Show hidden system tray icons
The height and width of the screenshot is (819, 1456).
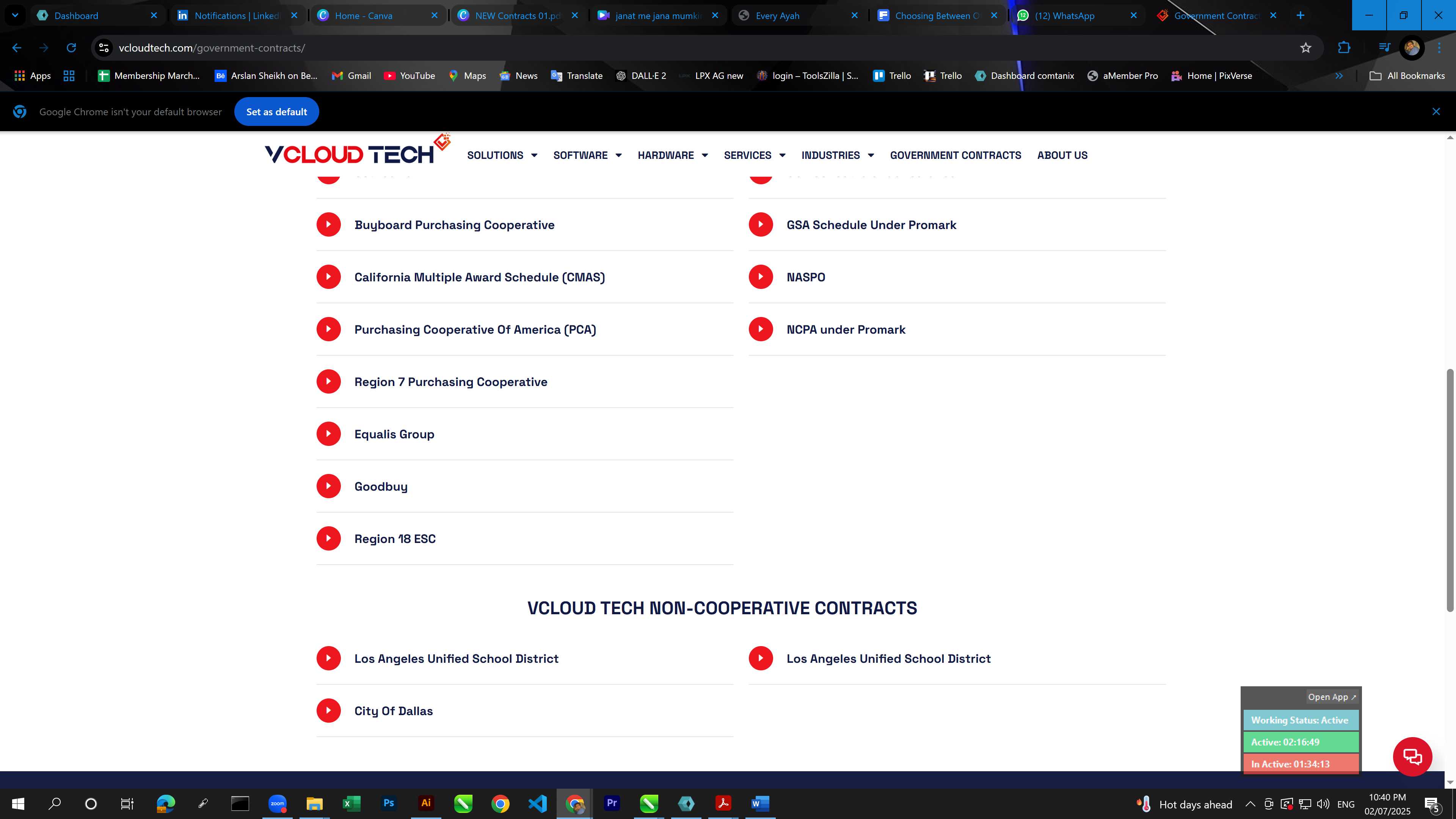(1250, 804)
